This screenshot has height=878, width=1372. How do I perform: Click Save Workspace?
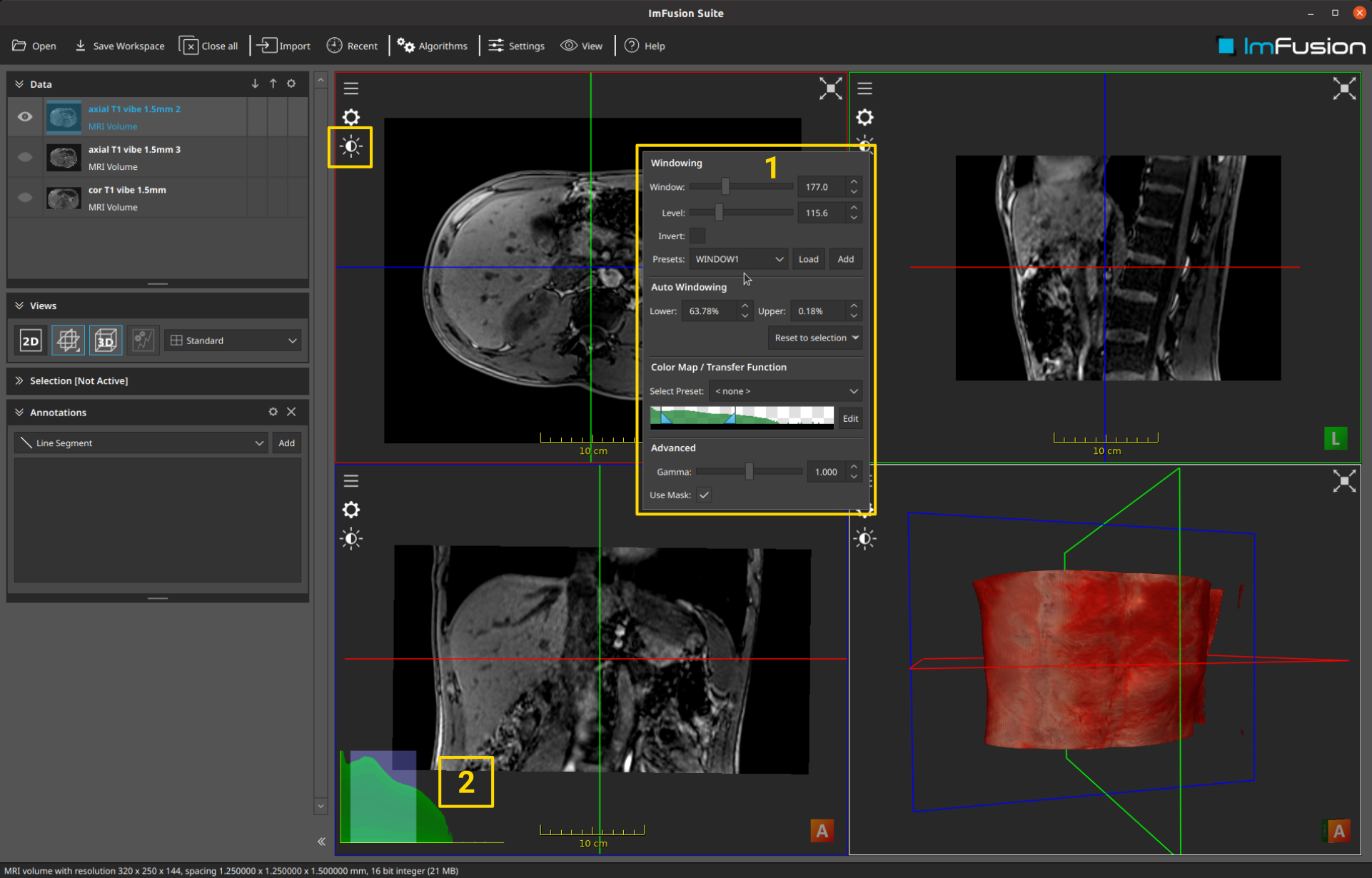[x=119, y=46]
